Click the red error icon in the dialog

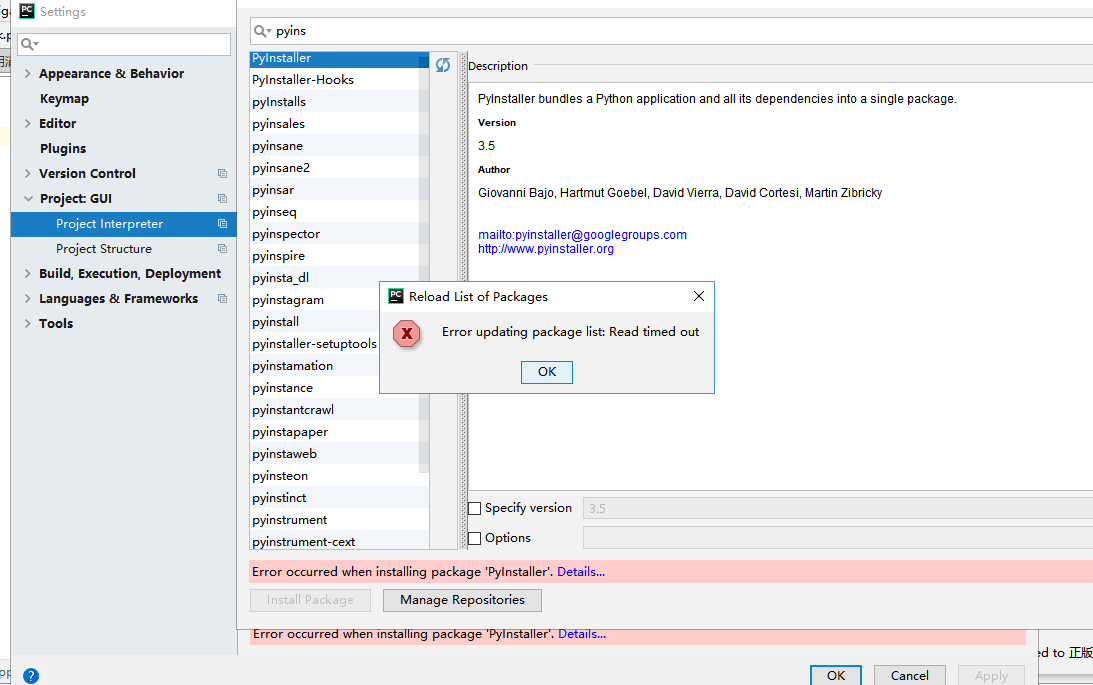406,334
